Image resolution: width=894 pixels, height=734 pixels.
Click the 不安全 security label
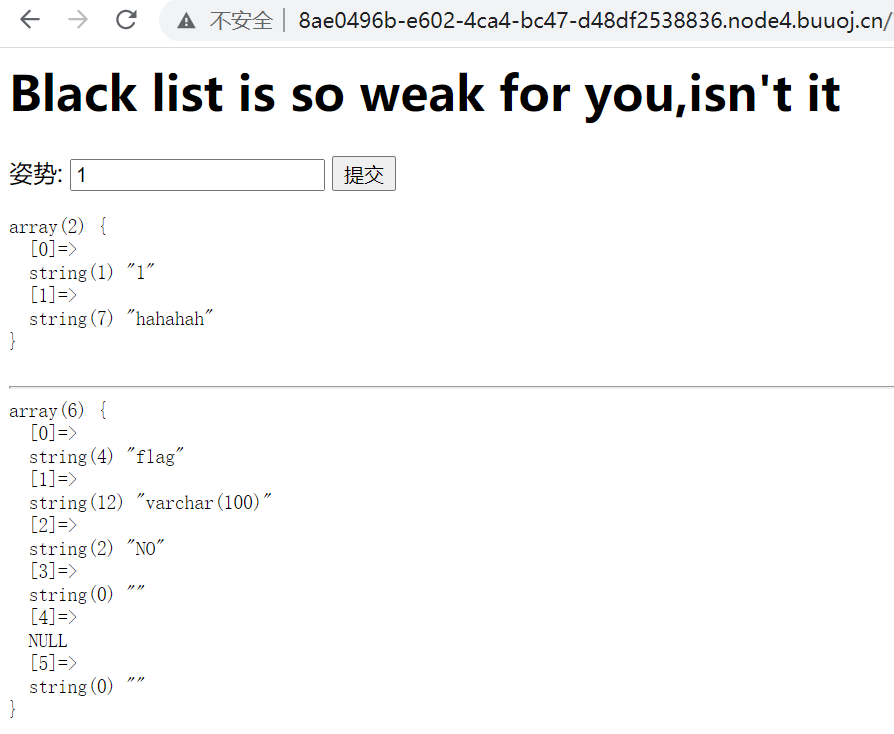pyautogui.click(x=240, y=21)
